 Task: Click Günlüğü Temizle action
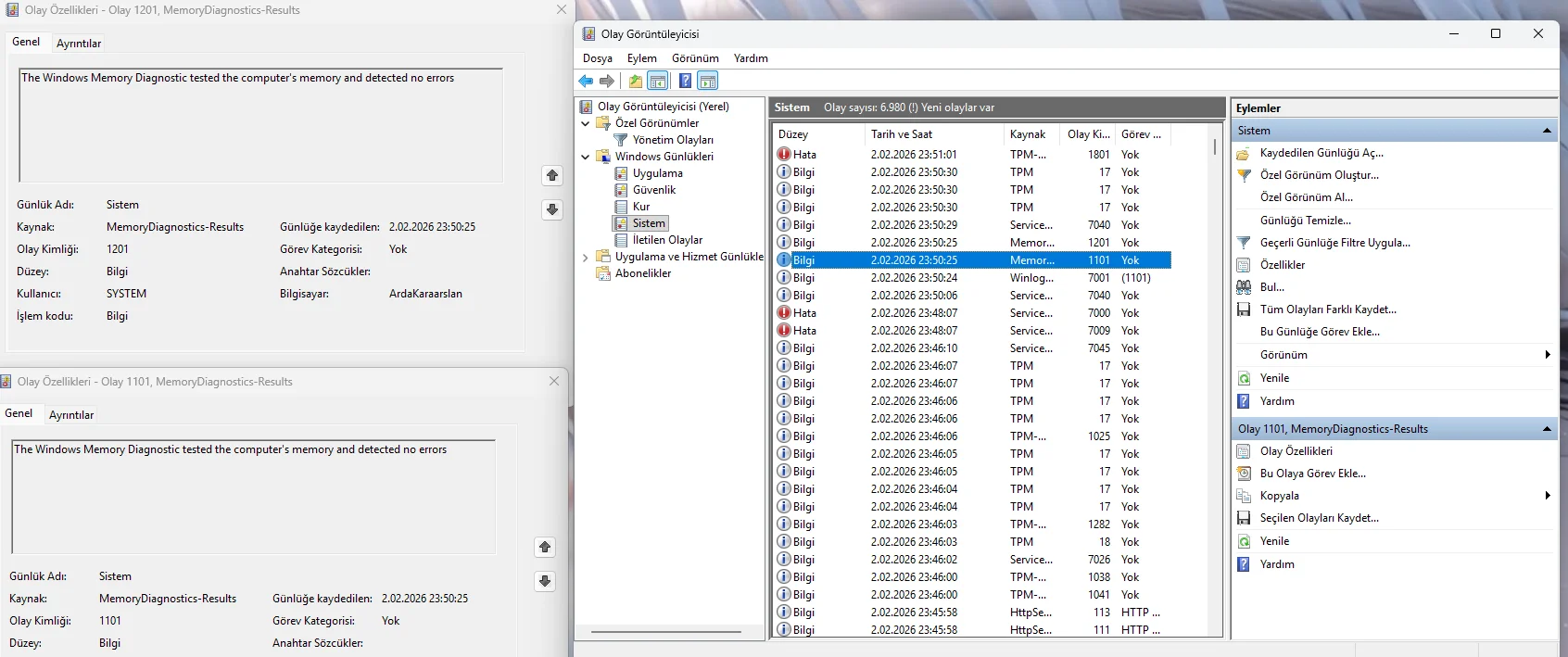tap(1305, 221)
